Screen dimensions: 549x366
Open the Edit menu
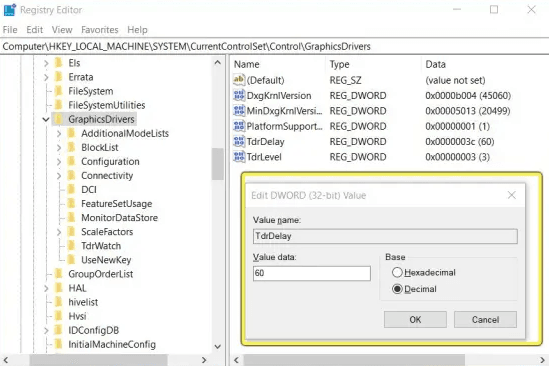click(34, 30)
